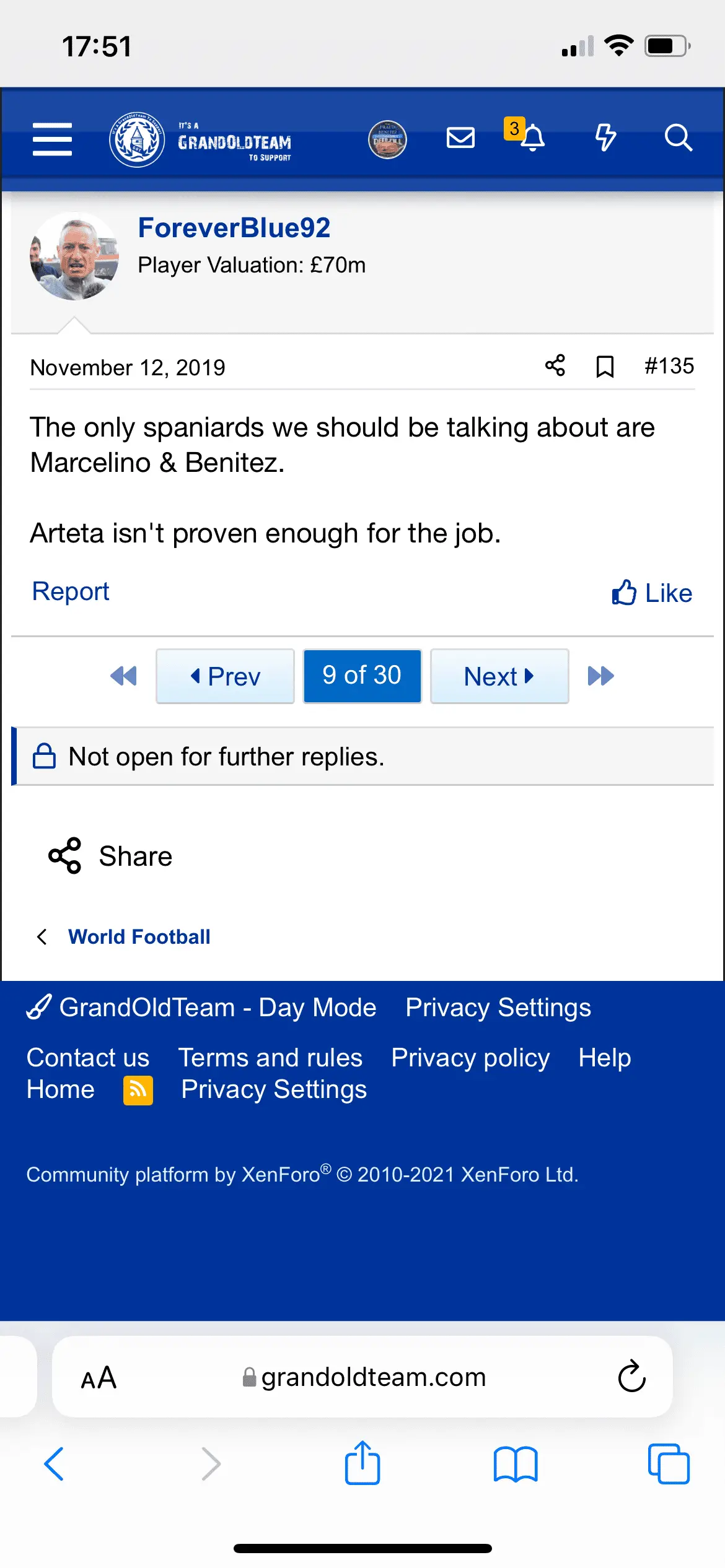Open the Contact us footer link
The width and height of the screenshot is (725, 1568).
88,1058
